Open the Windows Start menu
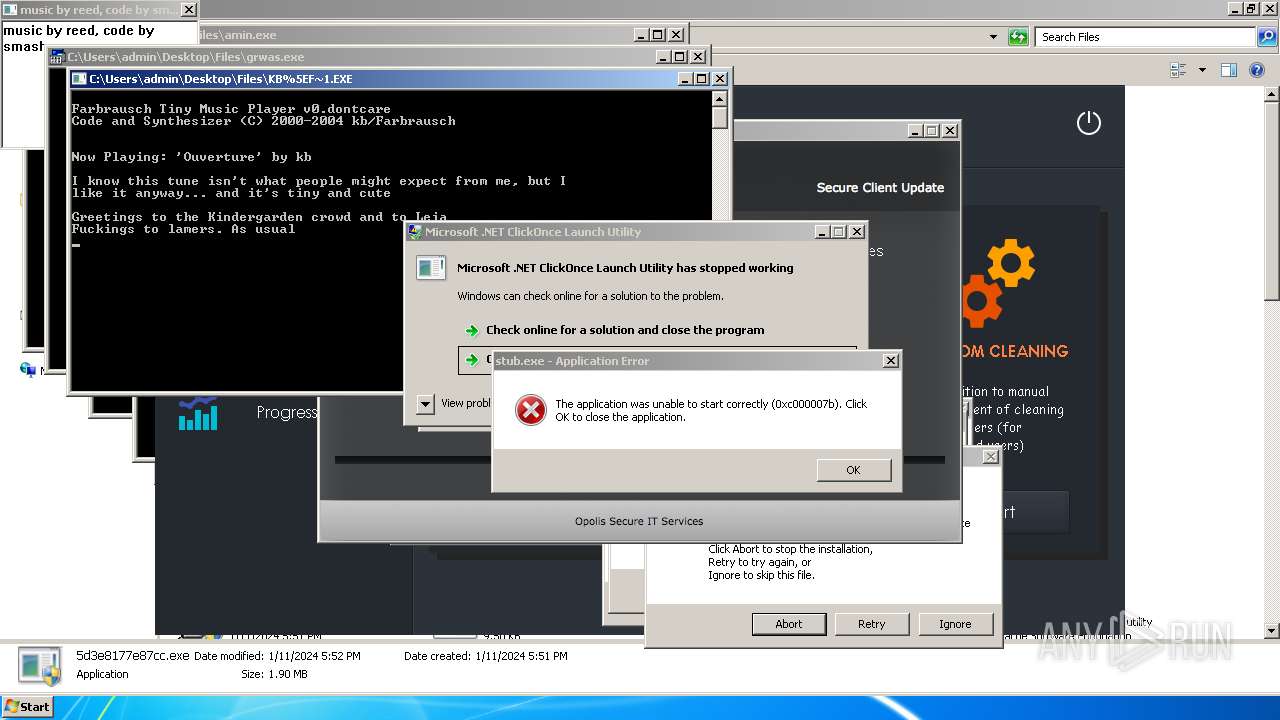 click(x=27, y=706)
